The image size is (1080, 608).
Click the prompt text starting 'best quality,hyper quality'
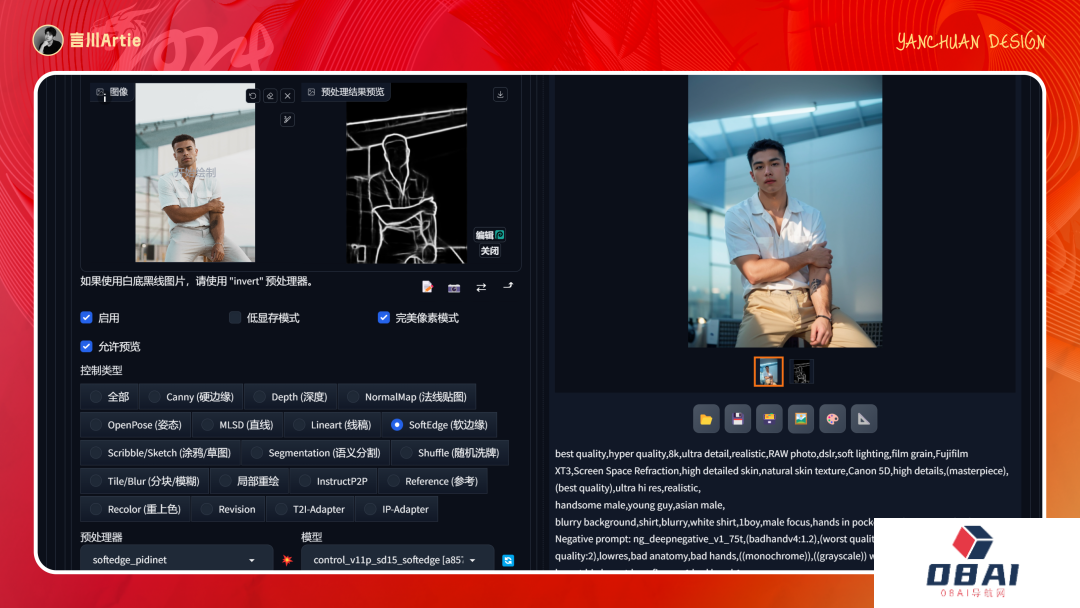[x=782, y=471]
